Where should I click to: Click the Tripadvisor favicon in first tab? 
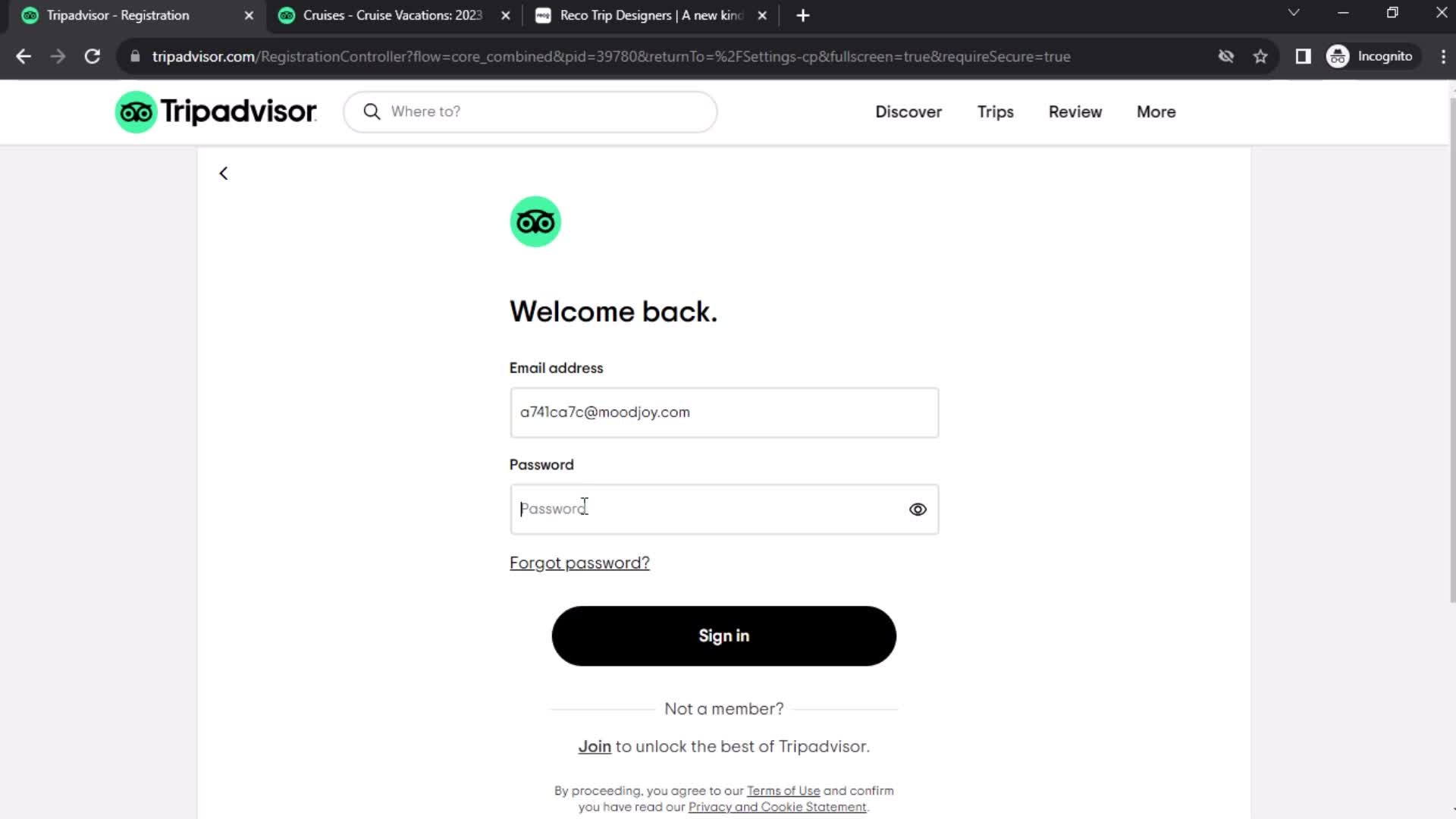tap(30, 15)
